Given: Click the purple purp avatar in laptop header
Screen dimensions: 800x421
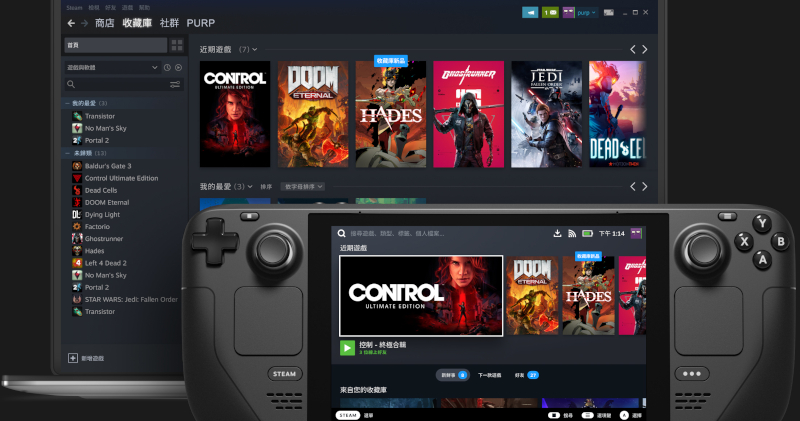Looking at the screenshot, I should click(568, 12).
